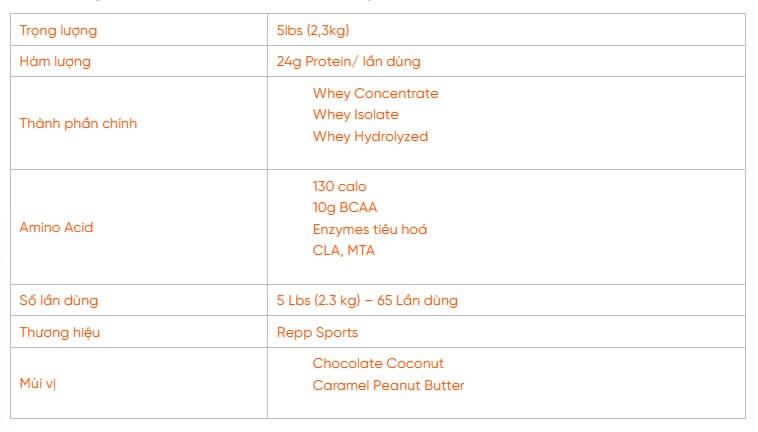Click the Thành phần chính label
Screen dimensions: 758x432
(x=78, y=123)
